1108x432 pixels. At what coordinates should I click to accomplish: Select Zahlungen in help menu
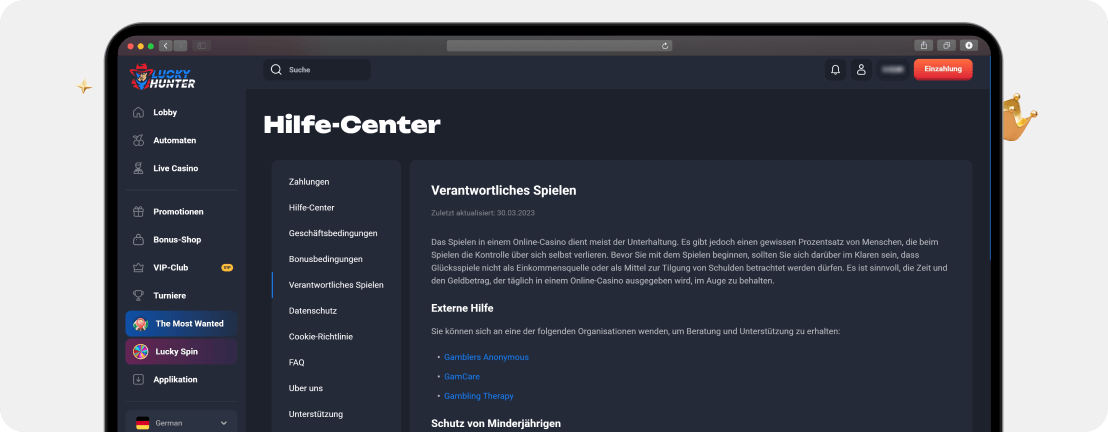tap(309, 182)
